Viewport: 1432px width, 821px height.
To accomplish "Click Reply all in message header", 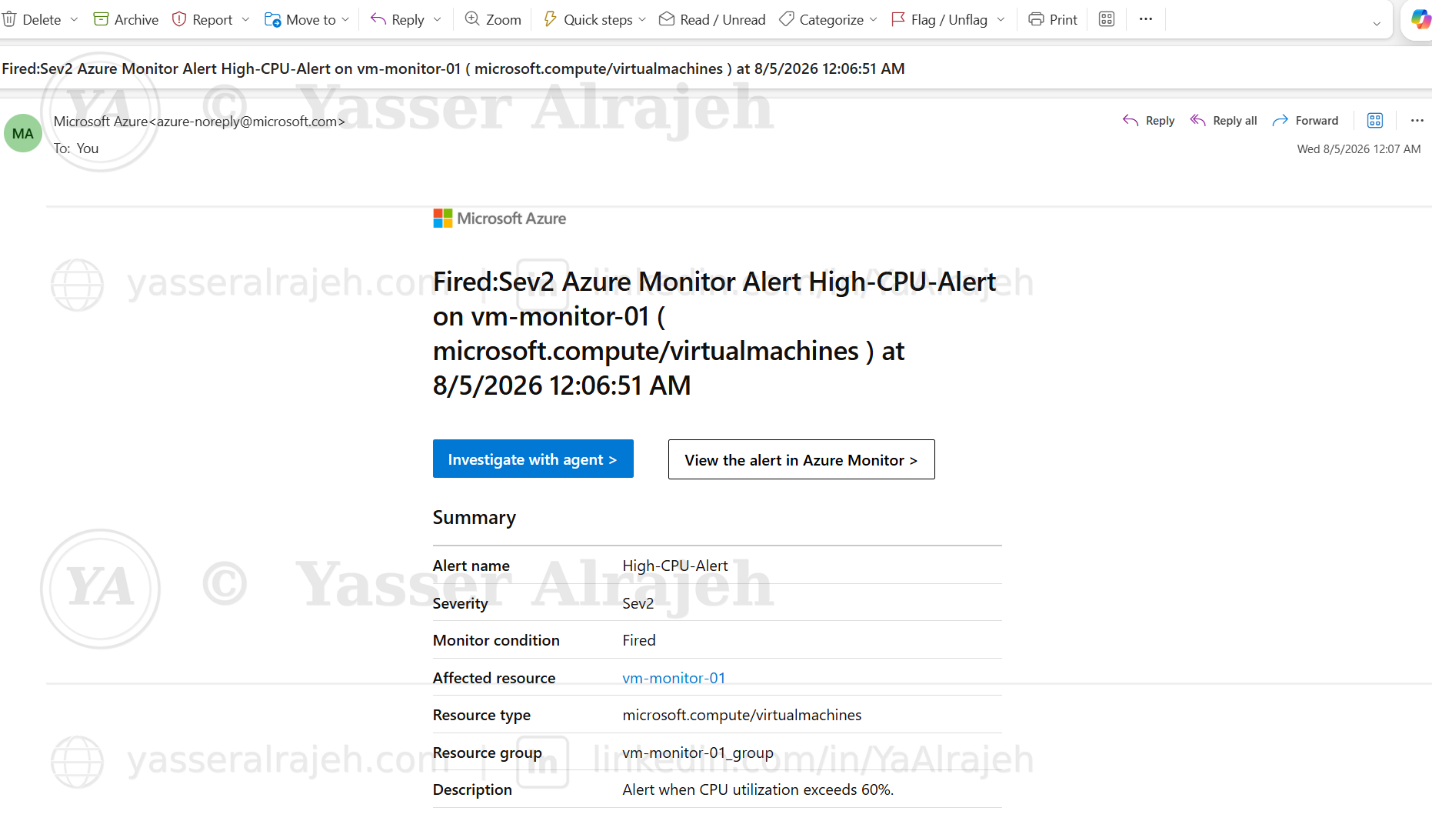I will click(x=1223, y=120).
